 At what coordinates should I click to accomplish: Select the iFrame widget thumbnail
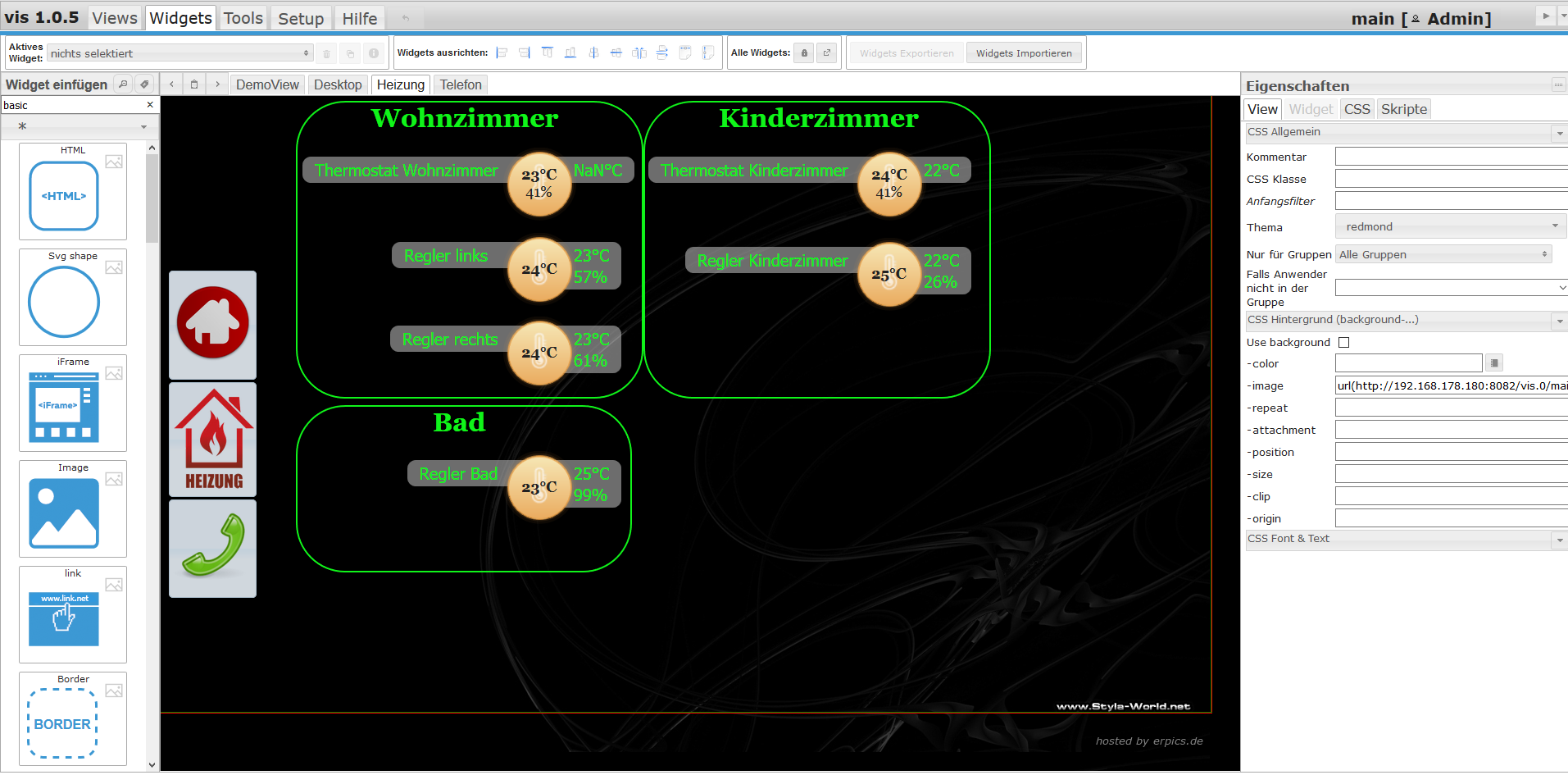pyautogui.click(x=73, y=403)
